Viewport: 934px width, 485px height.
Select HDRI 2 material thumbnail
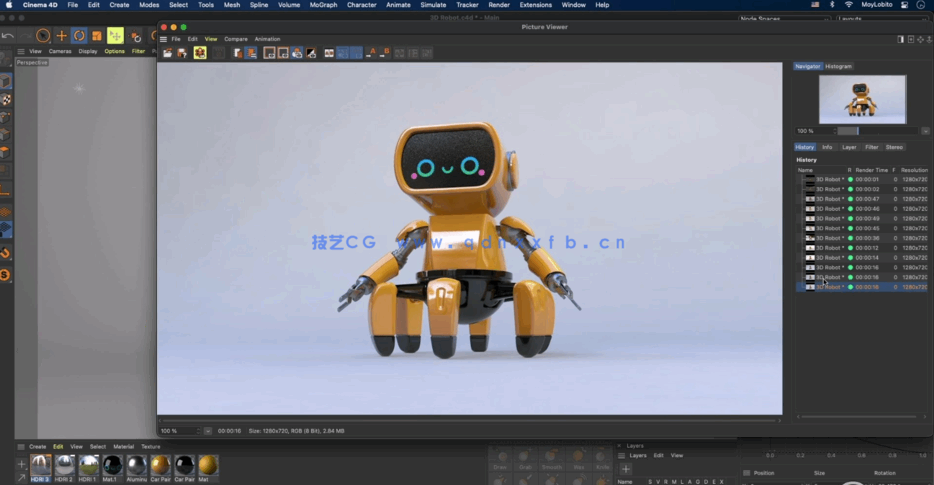coord(64,468)
